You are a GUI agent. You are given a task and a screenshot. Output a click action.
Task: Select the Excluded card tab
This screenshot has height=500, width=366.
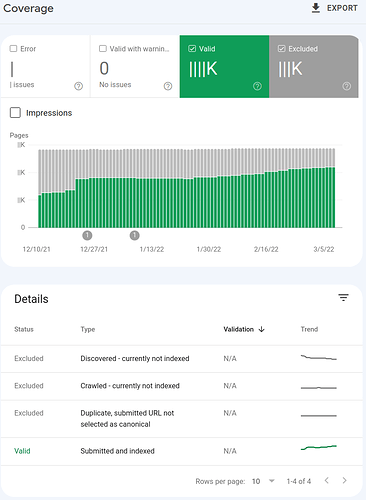(314, 66)
